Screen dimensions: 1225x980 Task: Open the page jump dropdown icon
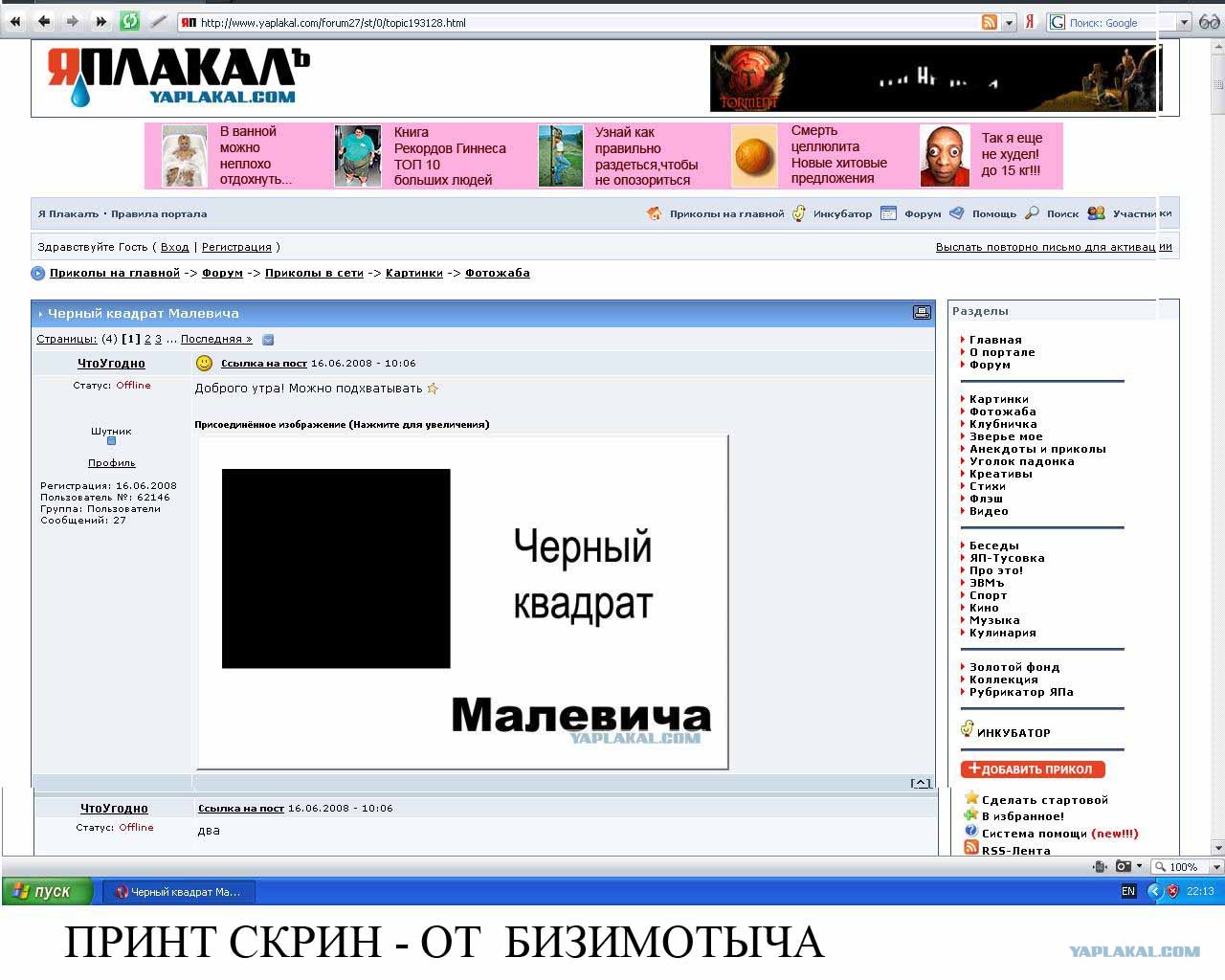pyautogui.click(x=268, y=340)
